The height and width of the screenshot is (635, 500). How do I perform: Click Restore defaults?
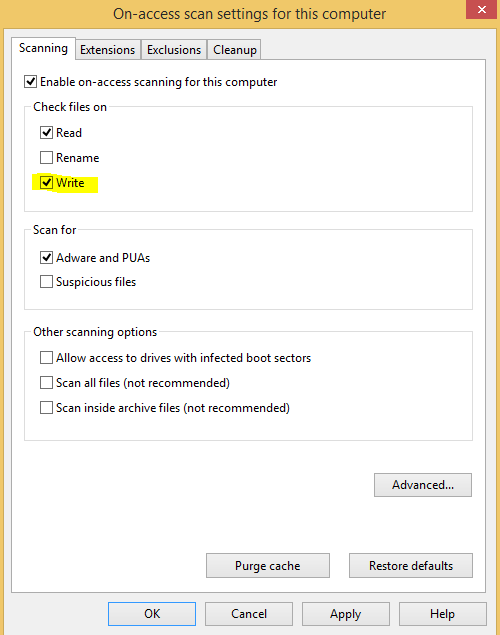[x=411, y=565]
